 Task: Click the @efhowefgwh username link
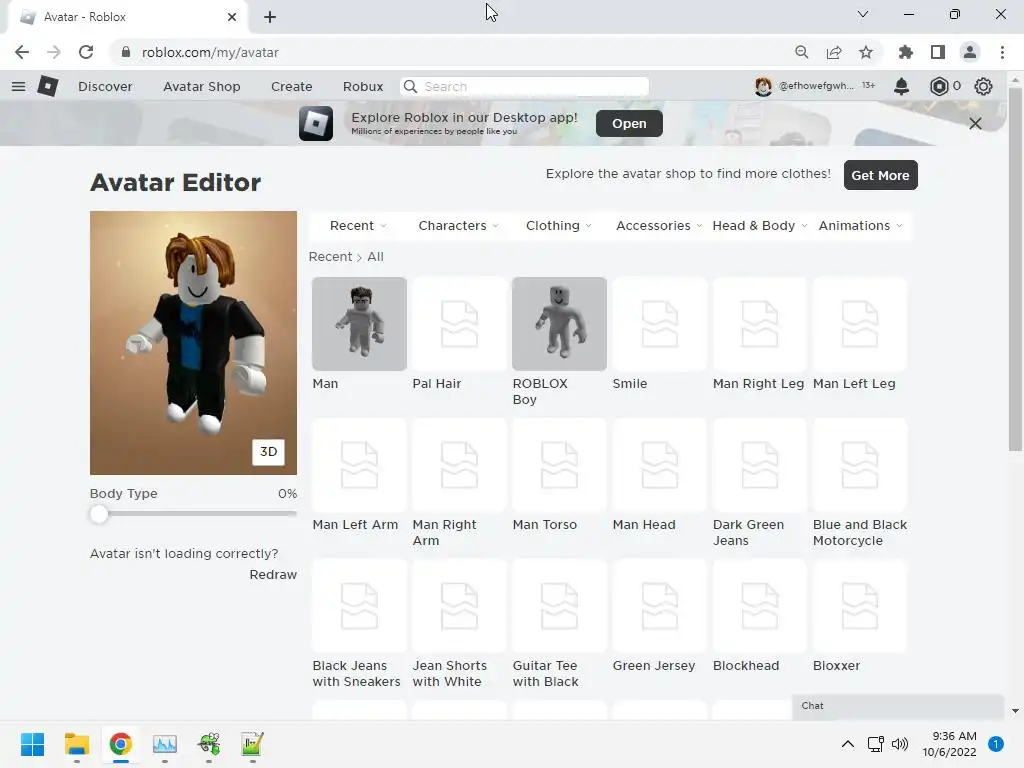[x=816, y=86]
